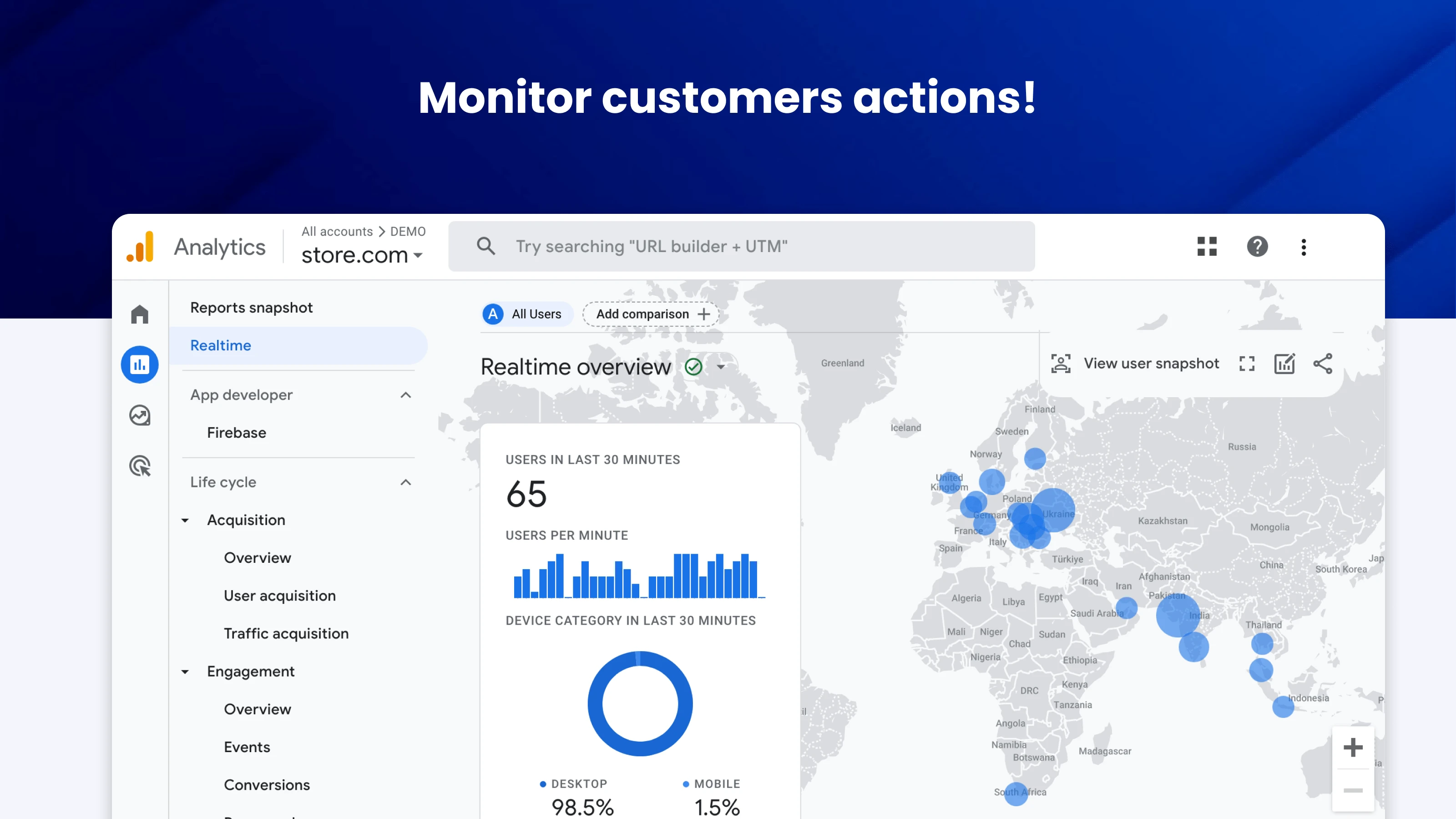Open the Advertising cursor target icon

[x=140, y=466]
